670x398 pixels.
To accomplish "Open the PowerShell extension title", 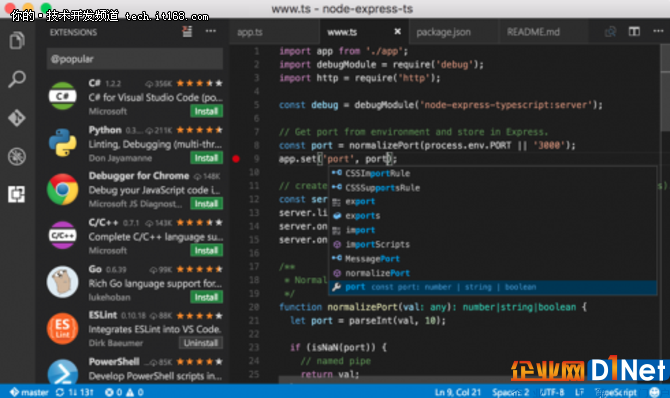I will [114, 362].
